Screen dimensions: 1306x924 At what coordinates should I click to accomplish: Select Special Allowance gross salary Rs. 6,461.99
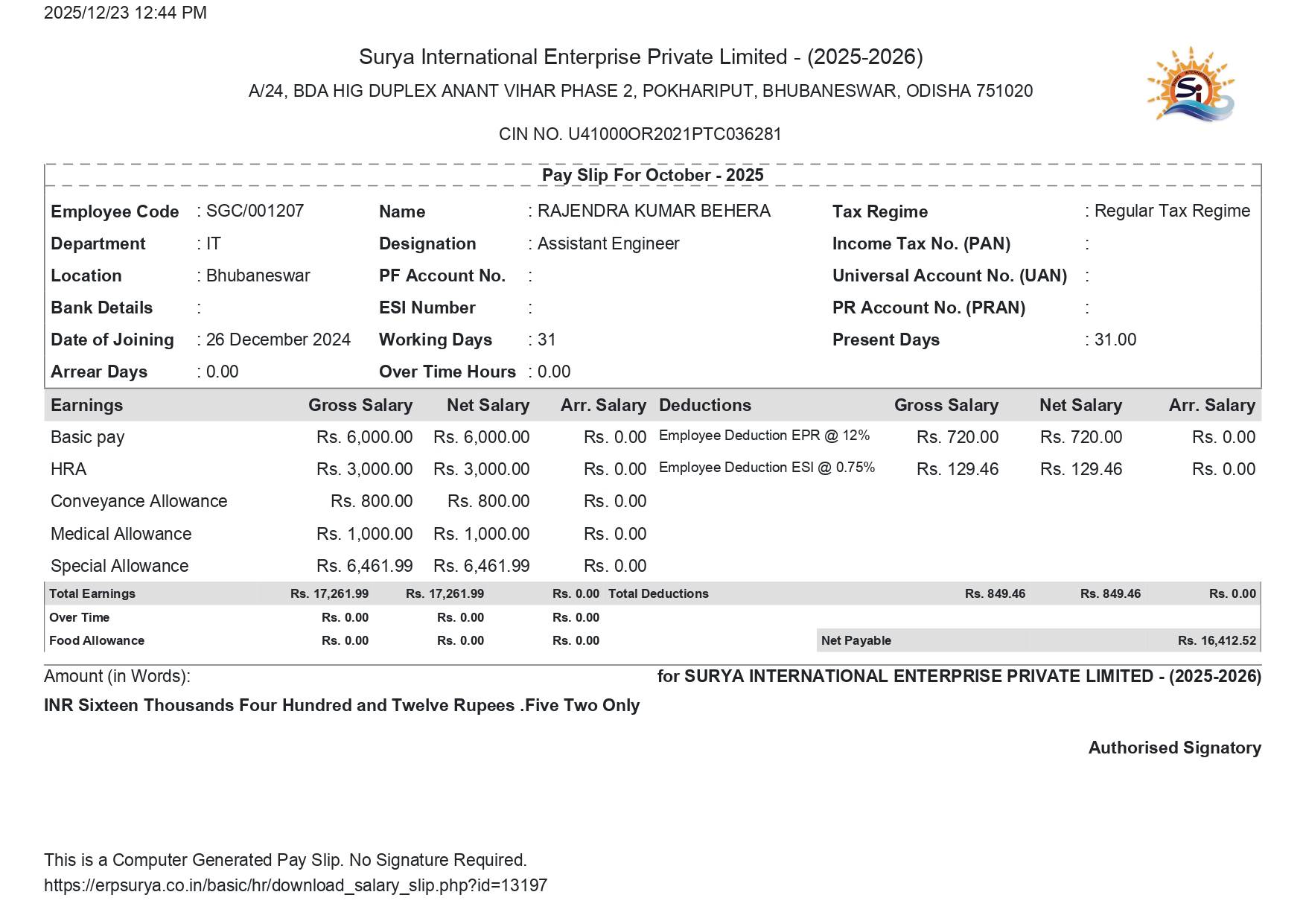tap(365, 566)
